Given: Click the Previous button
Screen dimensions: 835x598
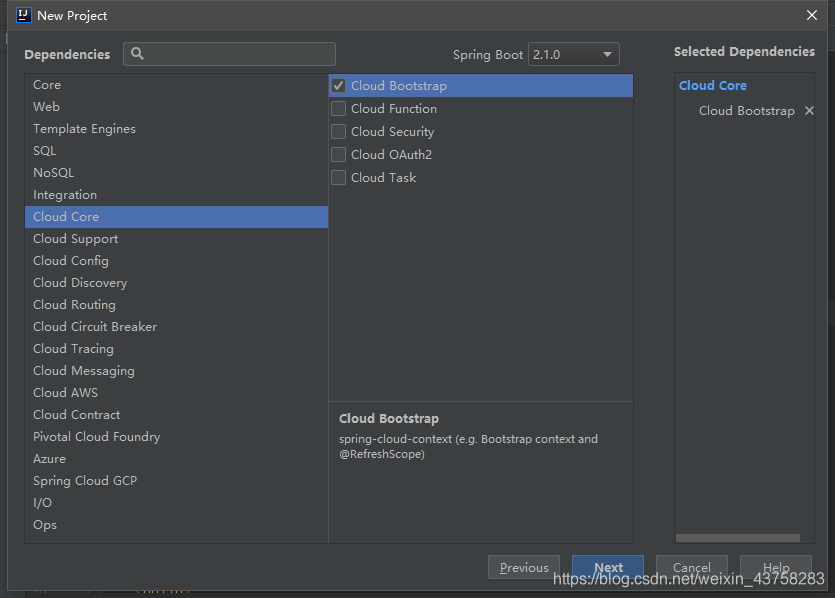Looking at the screenshot, I should (x=524, y=568).
